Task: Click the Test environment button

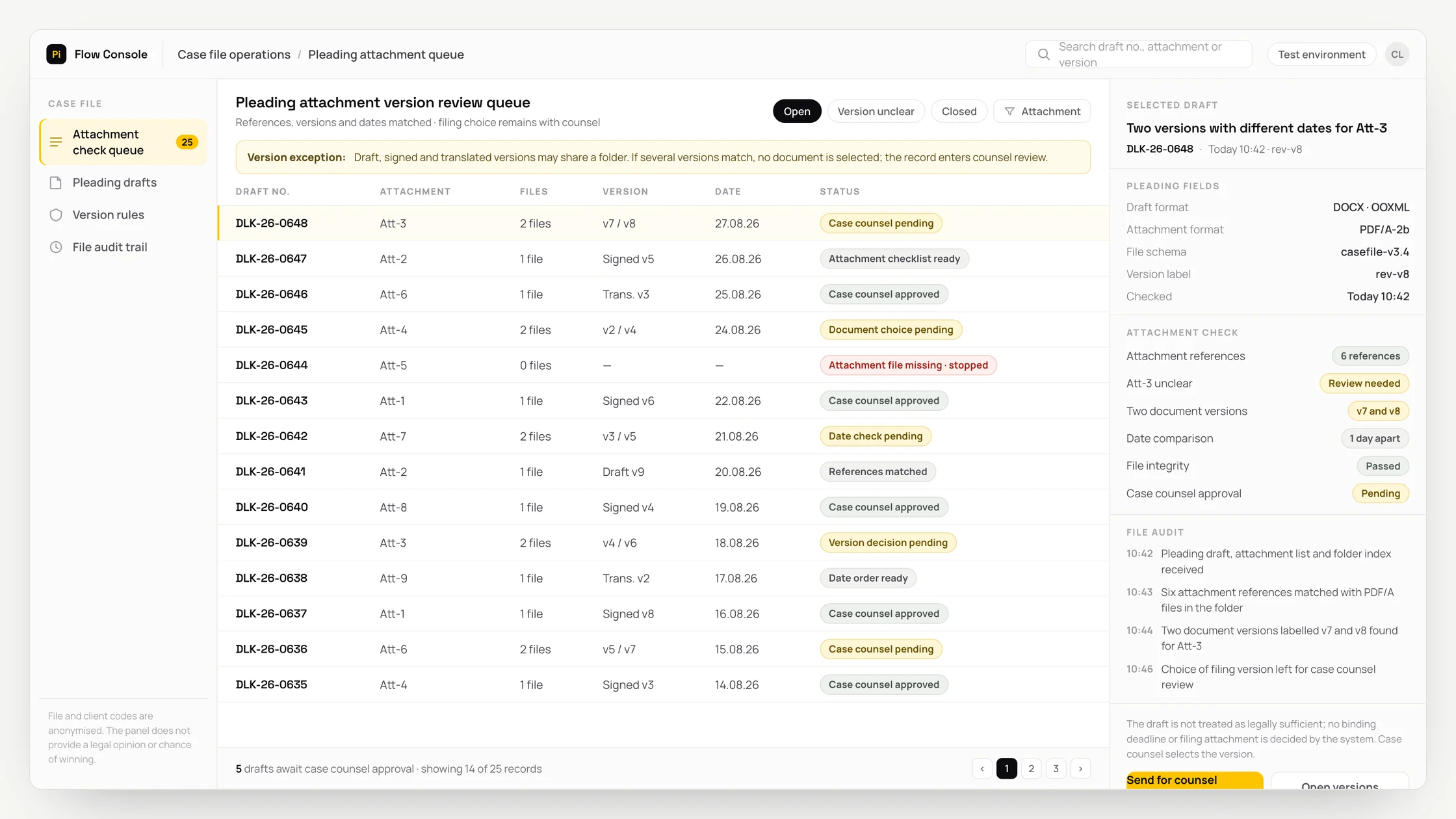Action: click(x=1321, y=55)
